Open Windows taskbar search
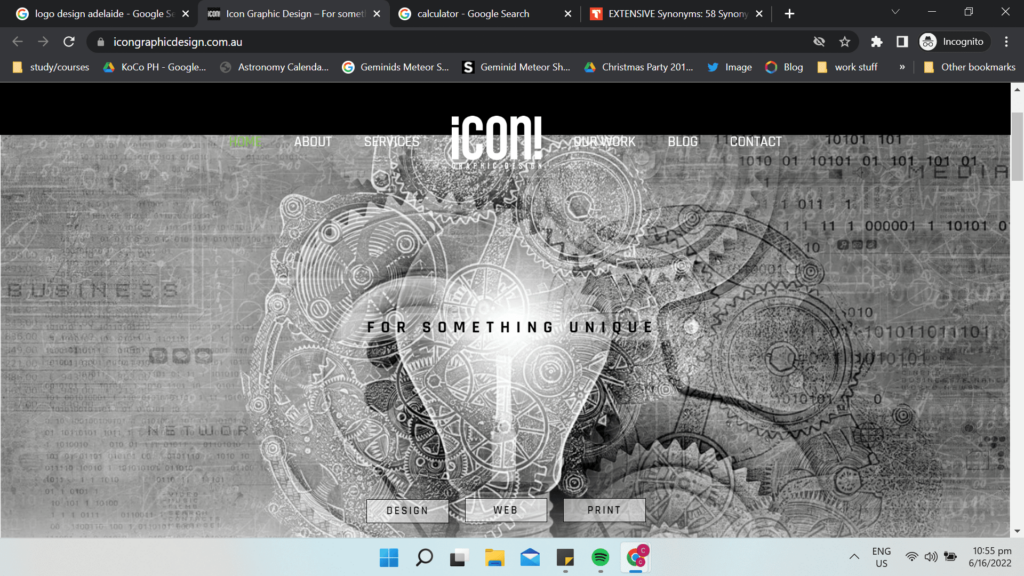 (424, 558)
